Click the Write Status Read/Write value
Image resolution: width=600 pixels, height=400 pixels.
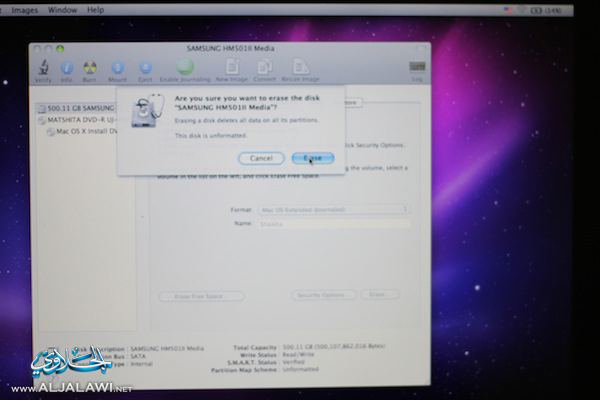[298, 354]
